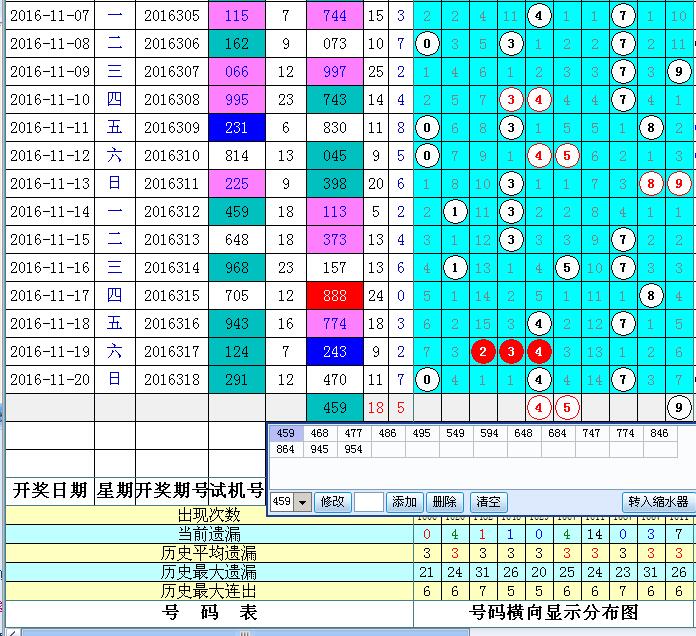The width and height of the screenshot is (696, 636).
Task: Click the 修改 button
Action: [x=333, y=502]
